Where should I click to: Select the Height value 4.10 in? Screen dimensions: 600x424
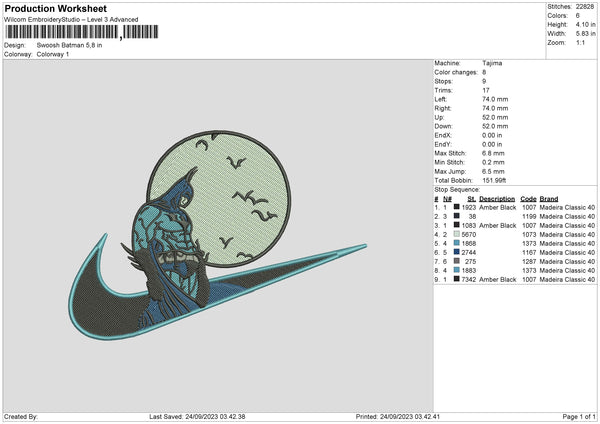click(x=585, y=24)
